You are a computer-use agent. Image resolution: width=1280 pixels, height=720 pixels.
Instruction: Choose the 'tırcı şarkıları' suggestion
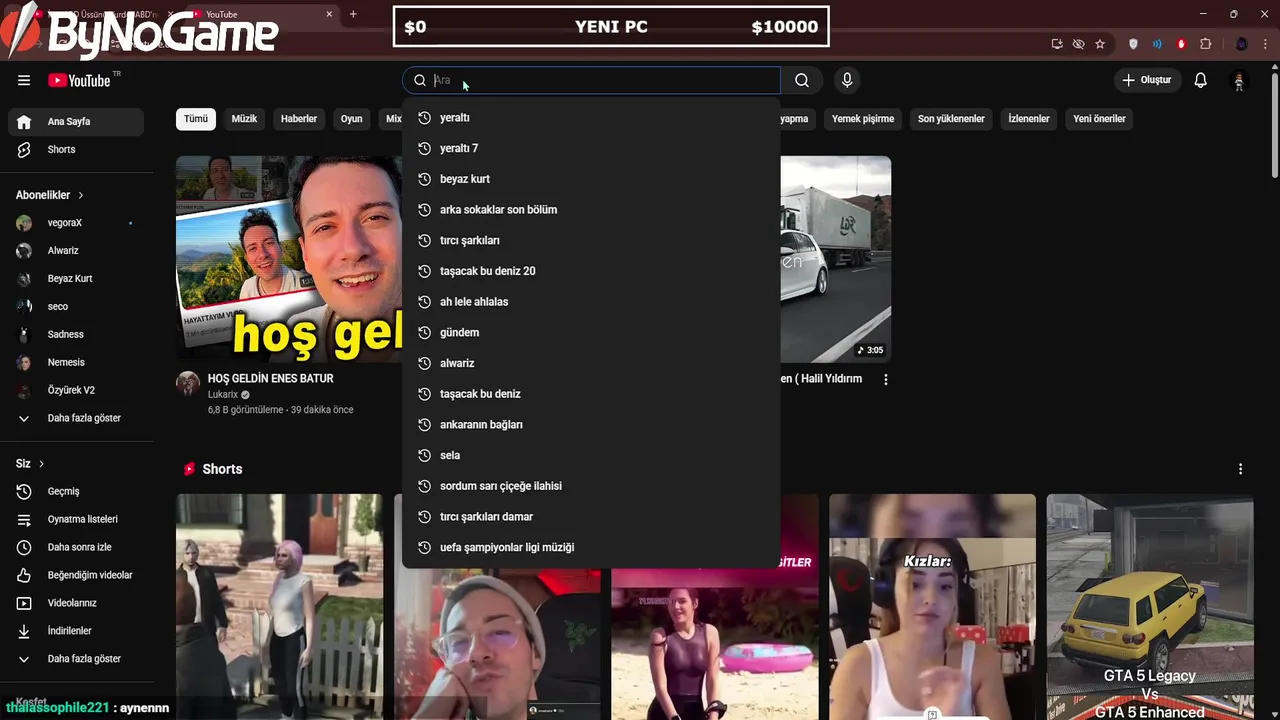591,240
